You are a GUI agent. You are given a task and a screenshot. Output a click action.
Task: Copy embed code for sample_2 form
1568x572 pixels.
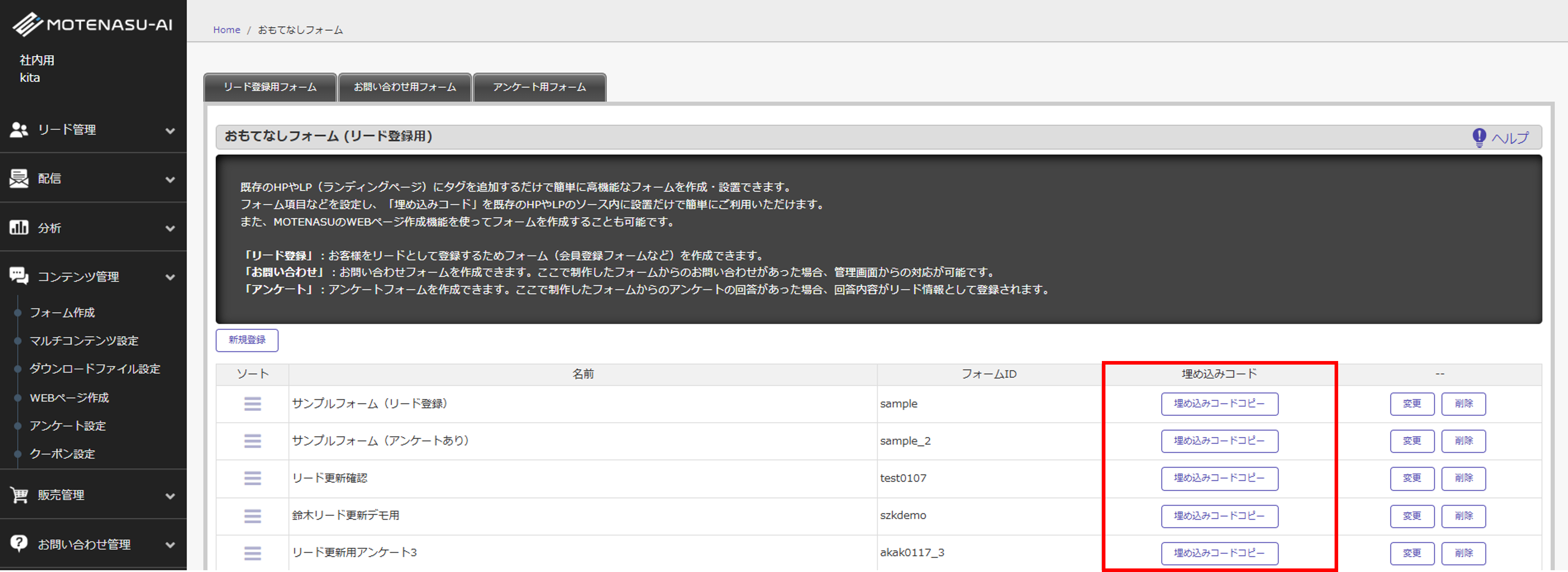pyautogui.click(x=1219, y=441)
